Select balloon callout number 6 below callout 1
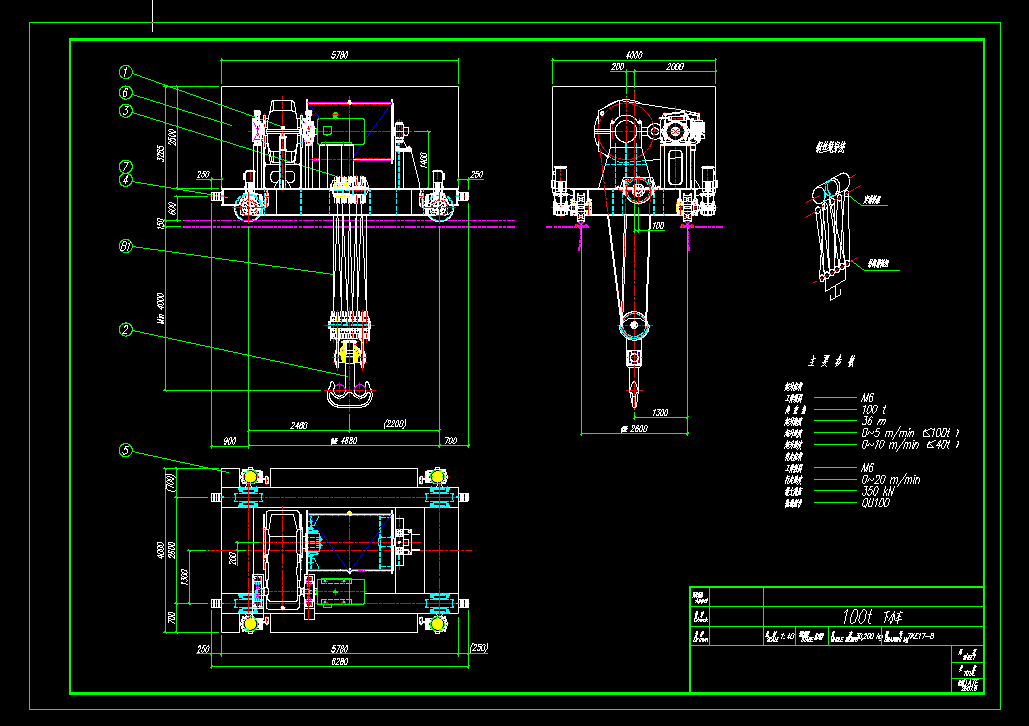1029x726 pixels. pyautogui.click(x=124, y=91)
